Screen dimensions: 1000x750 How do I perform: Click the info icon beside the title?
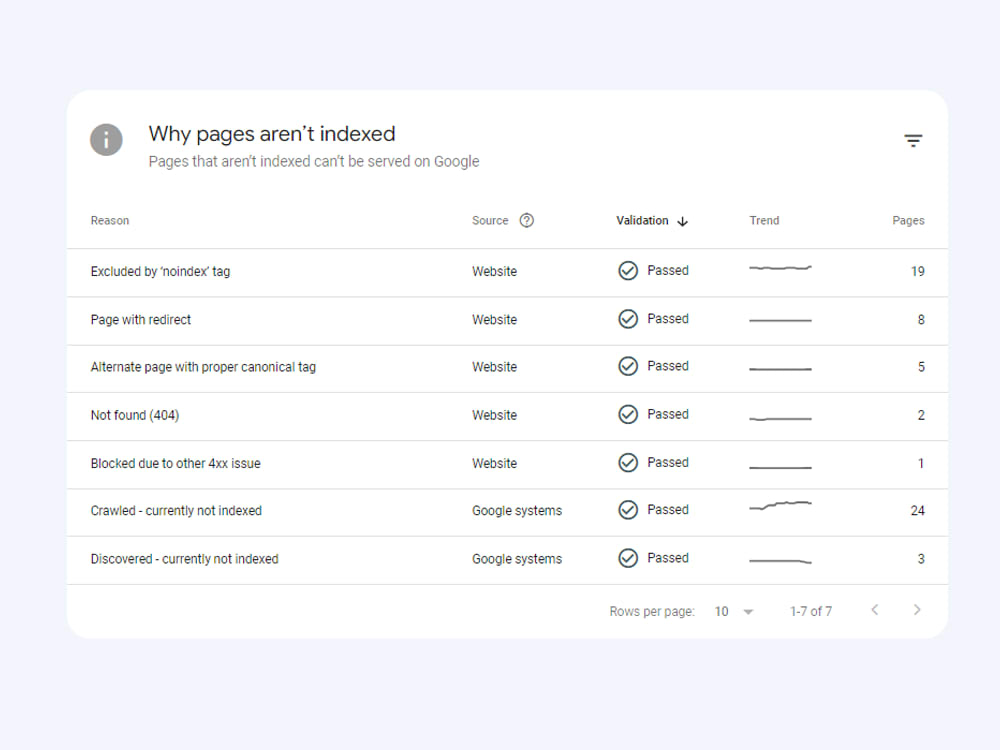click(x=106, y=140)
